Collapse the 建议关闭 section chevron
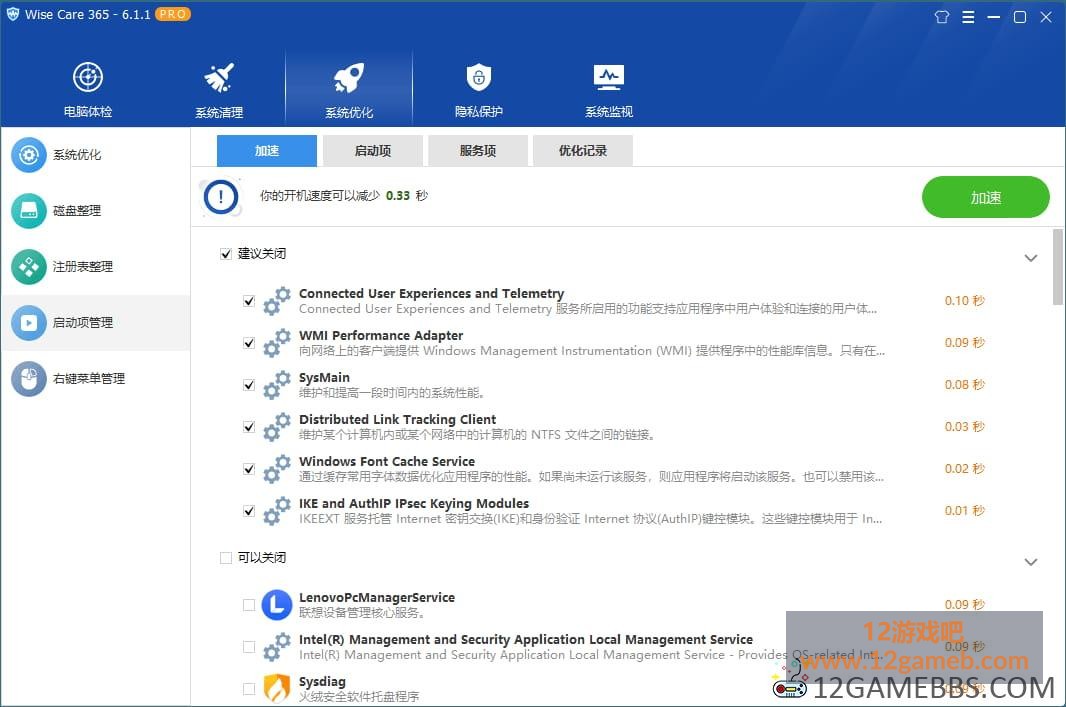This screenshot has width=1066, height=707. [x=1031, y=258]
